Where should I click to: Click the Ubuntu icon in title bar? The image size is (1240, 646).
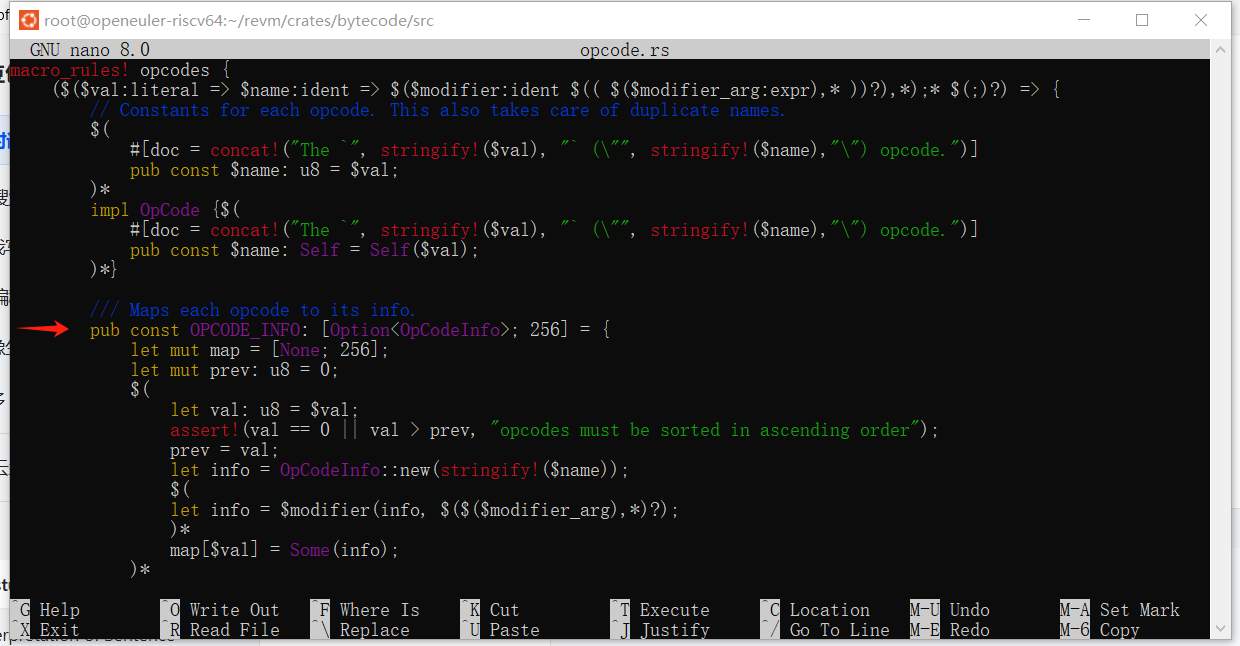pos(29,20)
